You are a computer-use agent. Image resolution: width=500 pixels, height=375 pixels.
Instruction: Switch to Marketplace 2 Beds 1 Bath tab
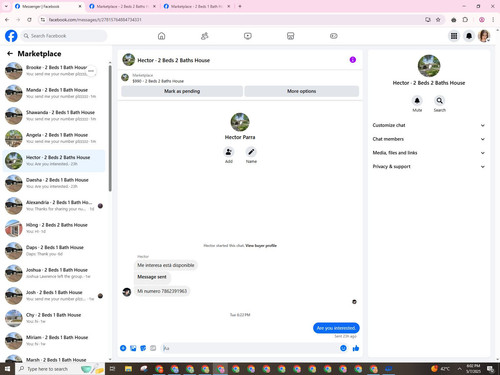tap(197, 6)
